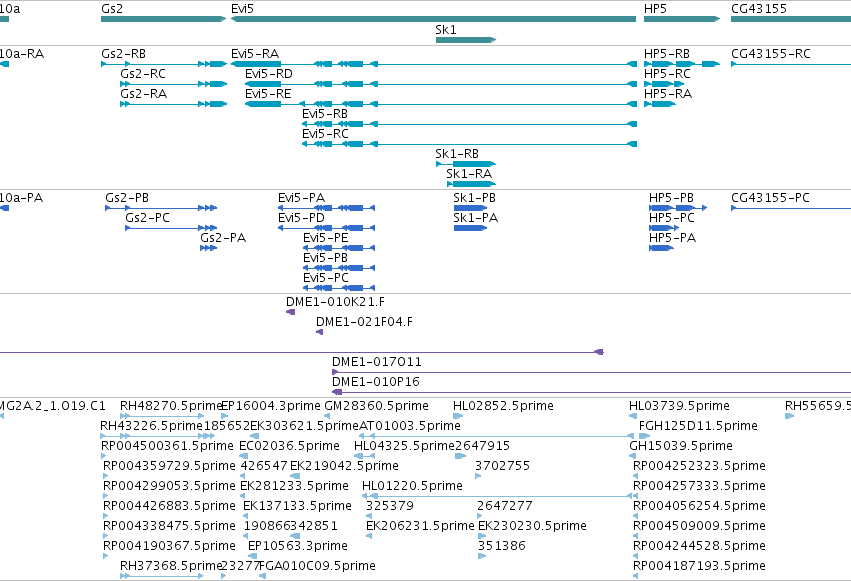Select the Sk1-PA protein bar
851x581 pixels.
[x=471, y=228]
